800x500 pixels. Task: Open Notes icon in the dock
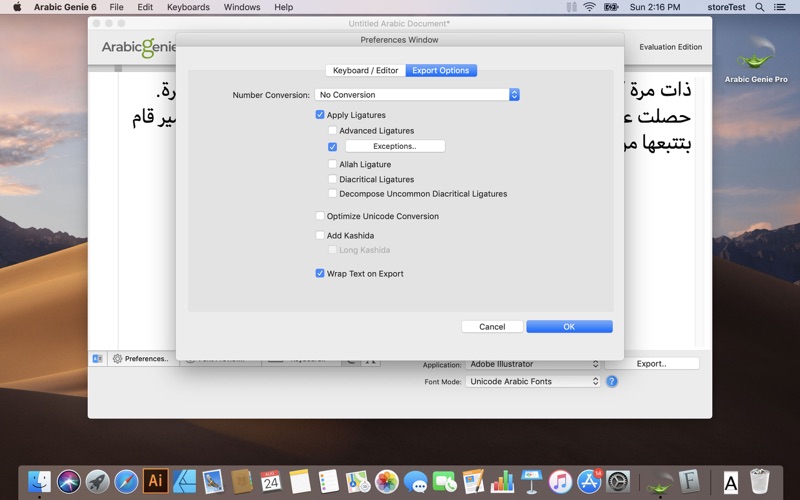299,481
